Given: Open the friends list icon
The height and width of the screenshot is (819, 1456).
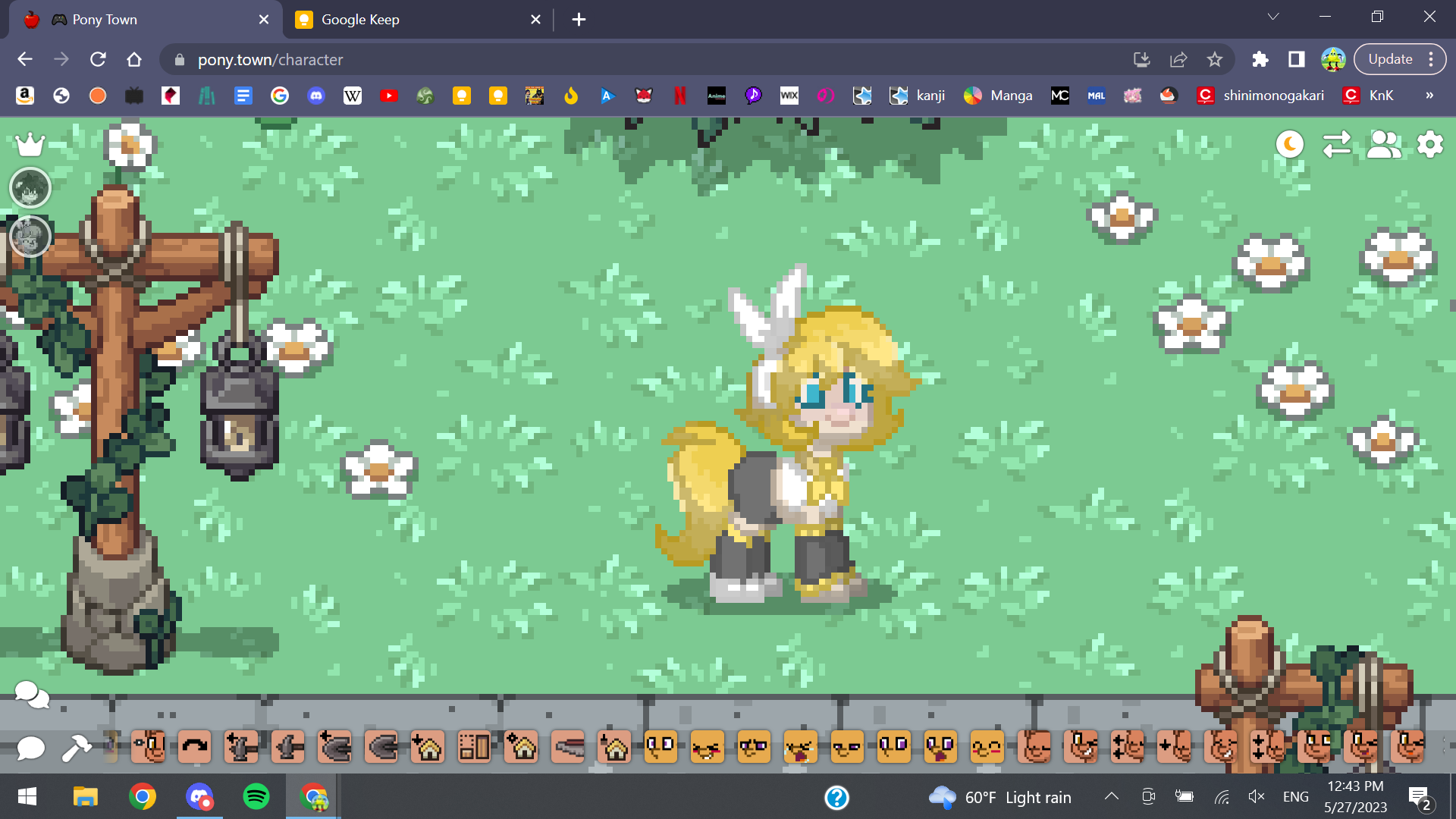Looking at the screenshot, I should [1383, 144].
